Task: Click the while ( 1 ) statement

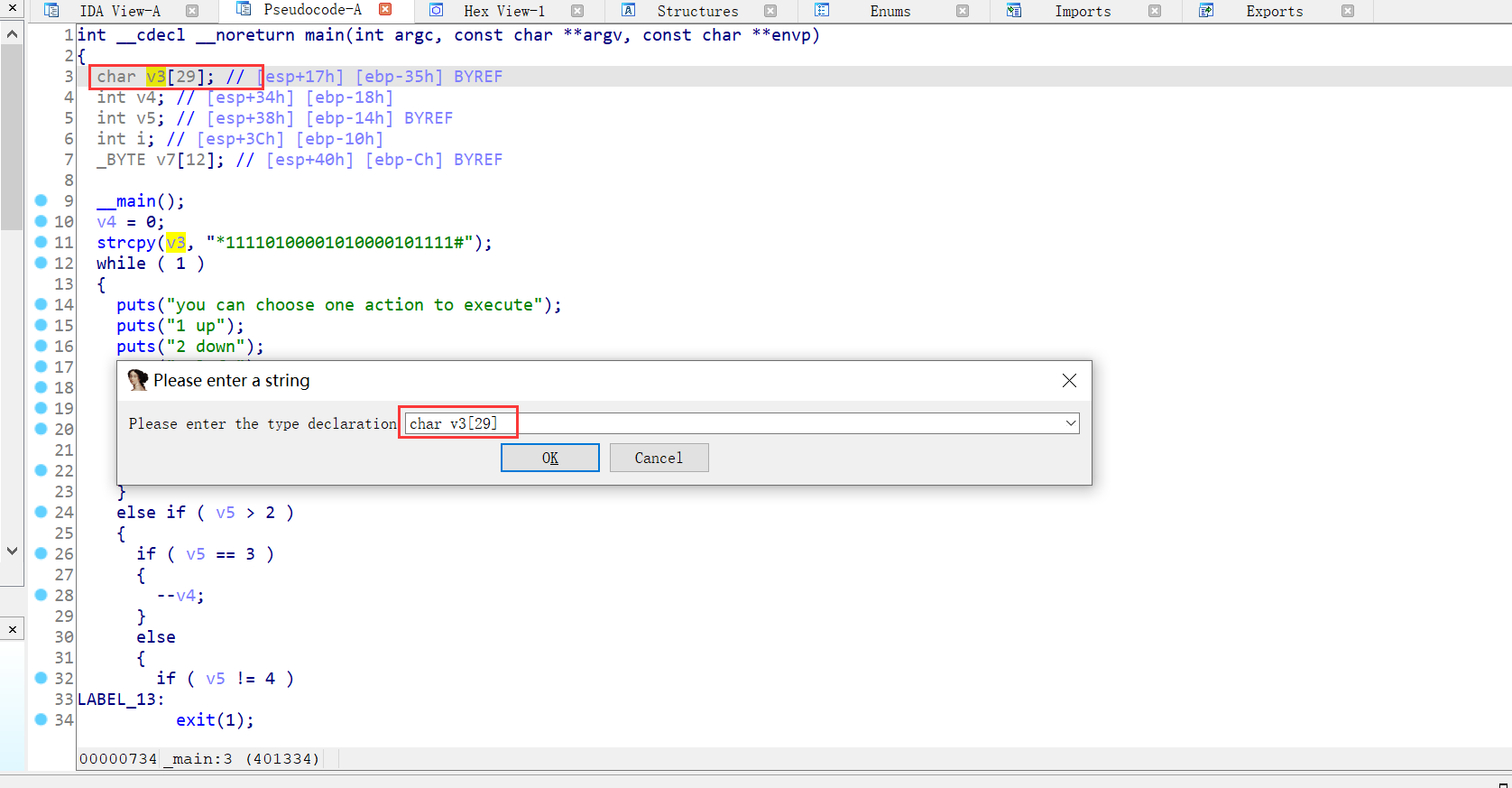Action: coord(151,264)
